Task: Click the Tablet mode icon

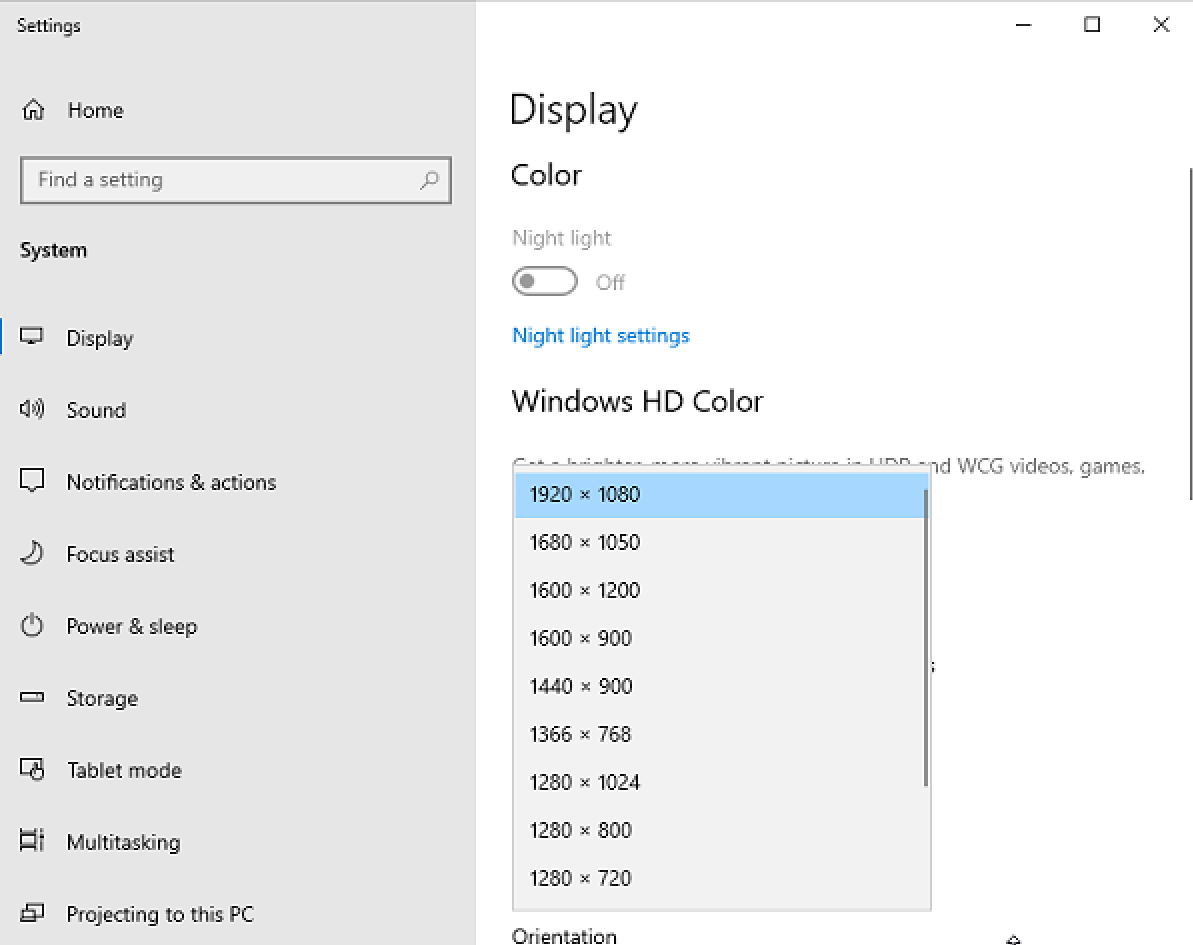Action: (x=33, y=770)
